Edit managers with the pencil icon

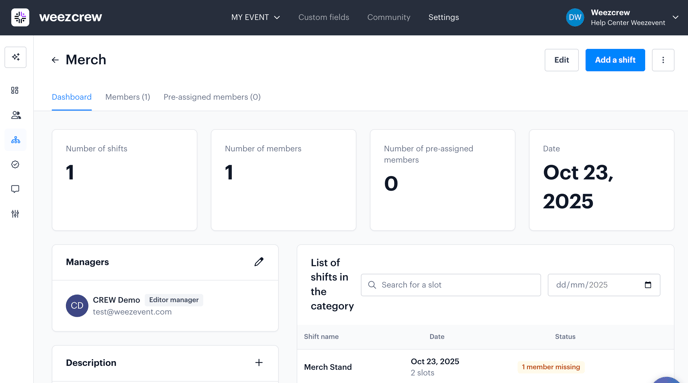[259, 262]
